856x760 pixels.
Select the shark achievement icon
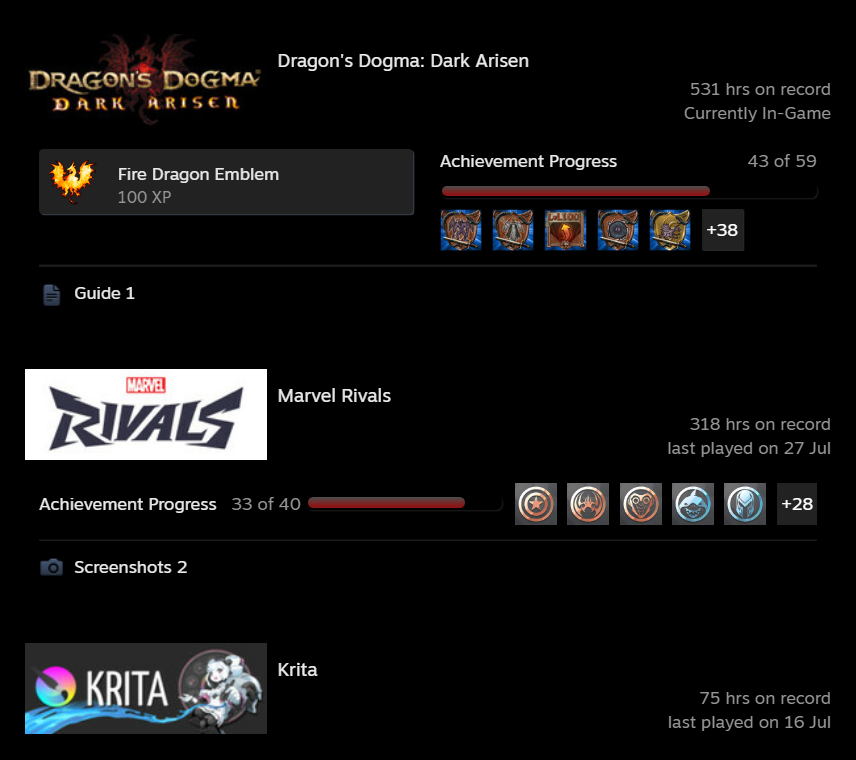pyautogui.click(x=693, y=503)
